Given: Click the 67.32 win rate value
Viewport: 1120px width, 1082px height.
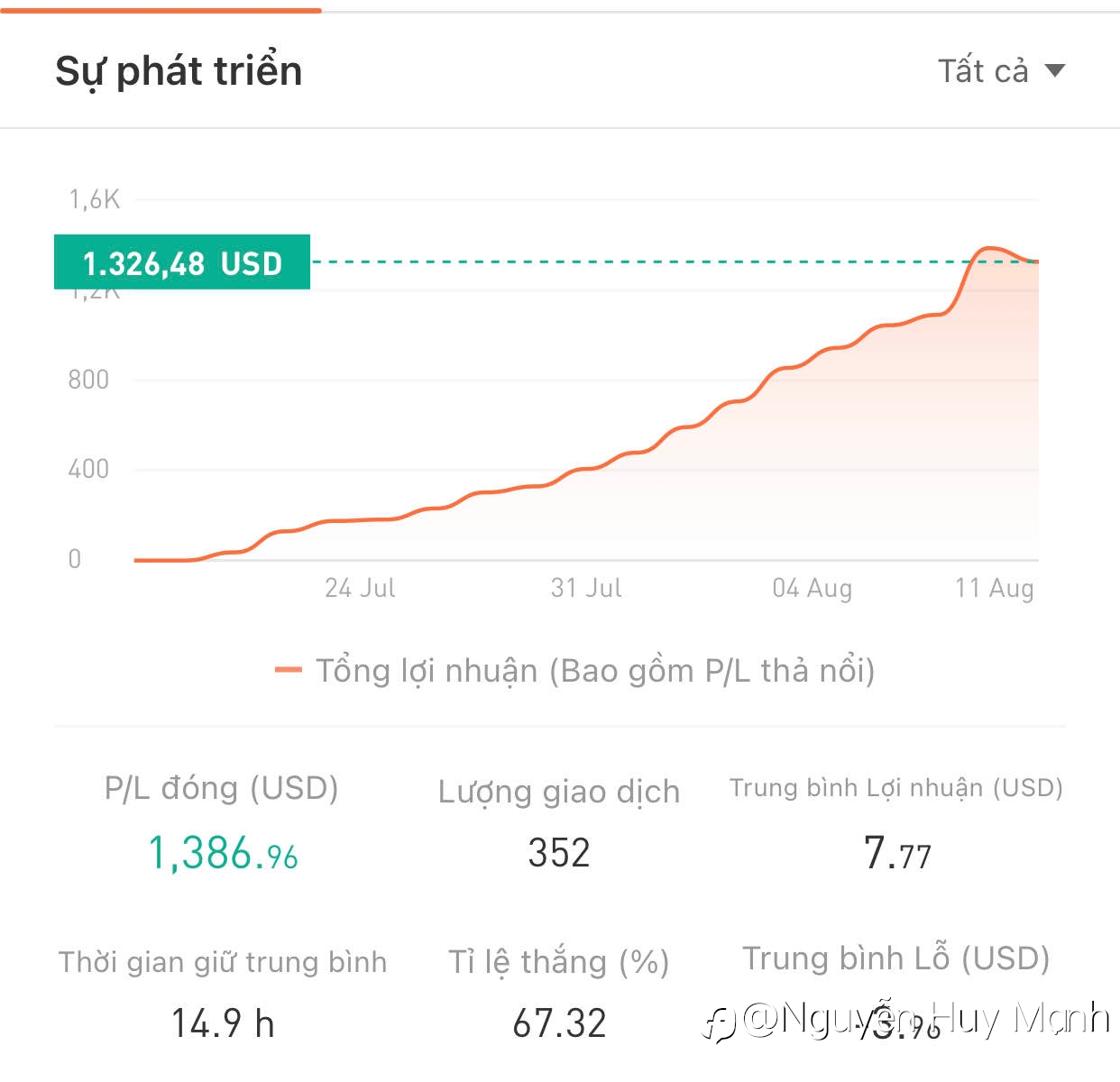Looking at the screenshot, I should coord(559,1023).
